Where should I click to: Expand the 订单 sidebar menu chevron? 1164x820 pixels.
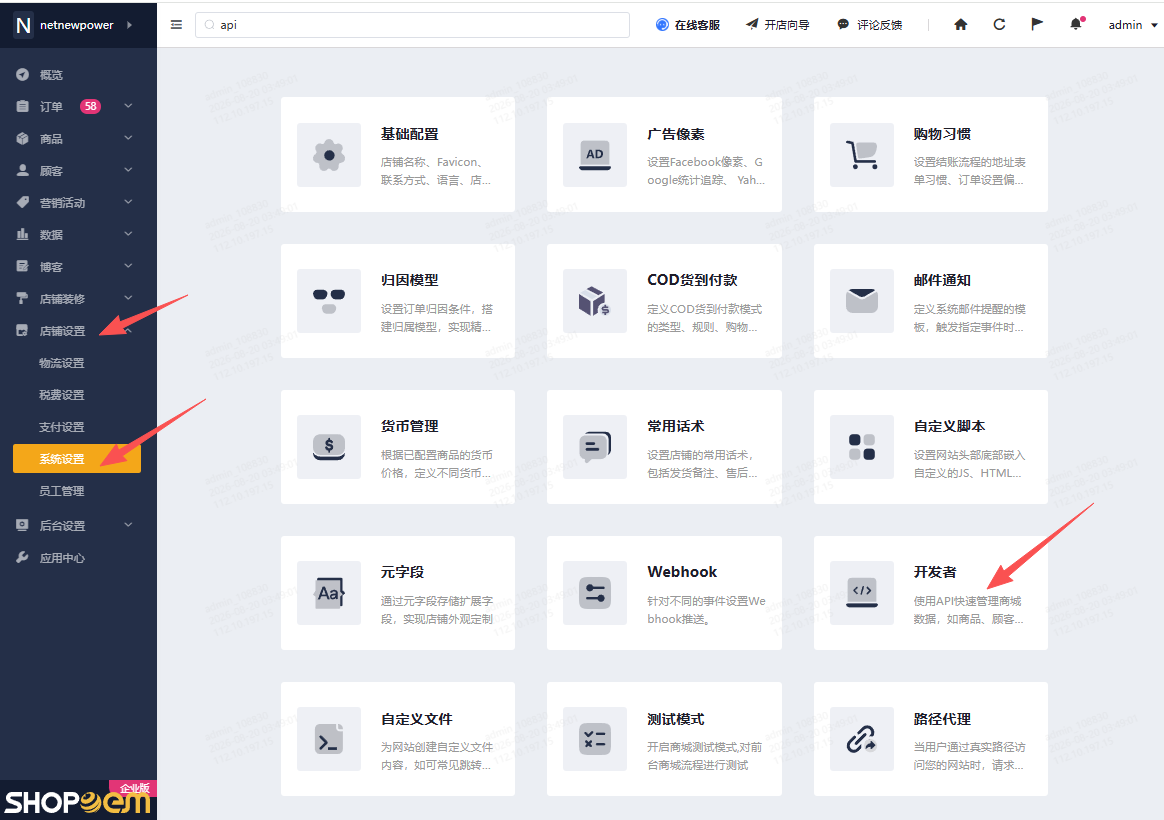click(128, 106)
